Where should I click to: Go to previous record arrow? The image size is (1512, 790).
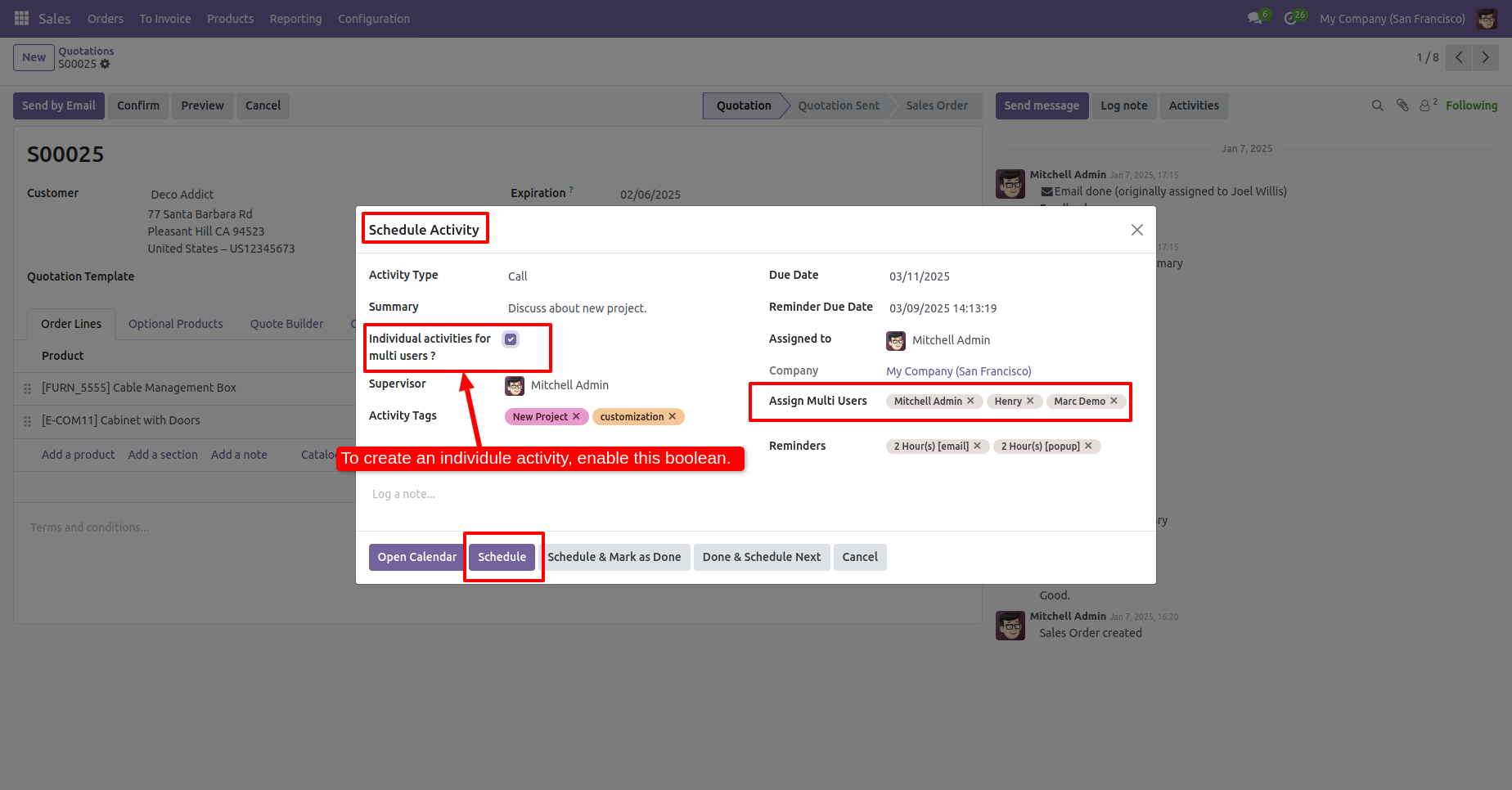point(1459,57)
